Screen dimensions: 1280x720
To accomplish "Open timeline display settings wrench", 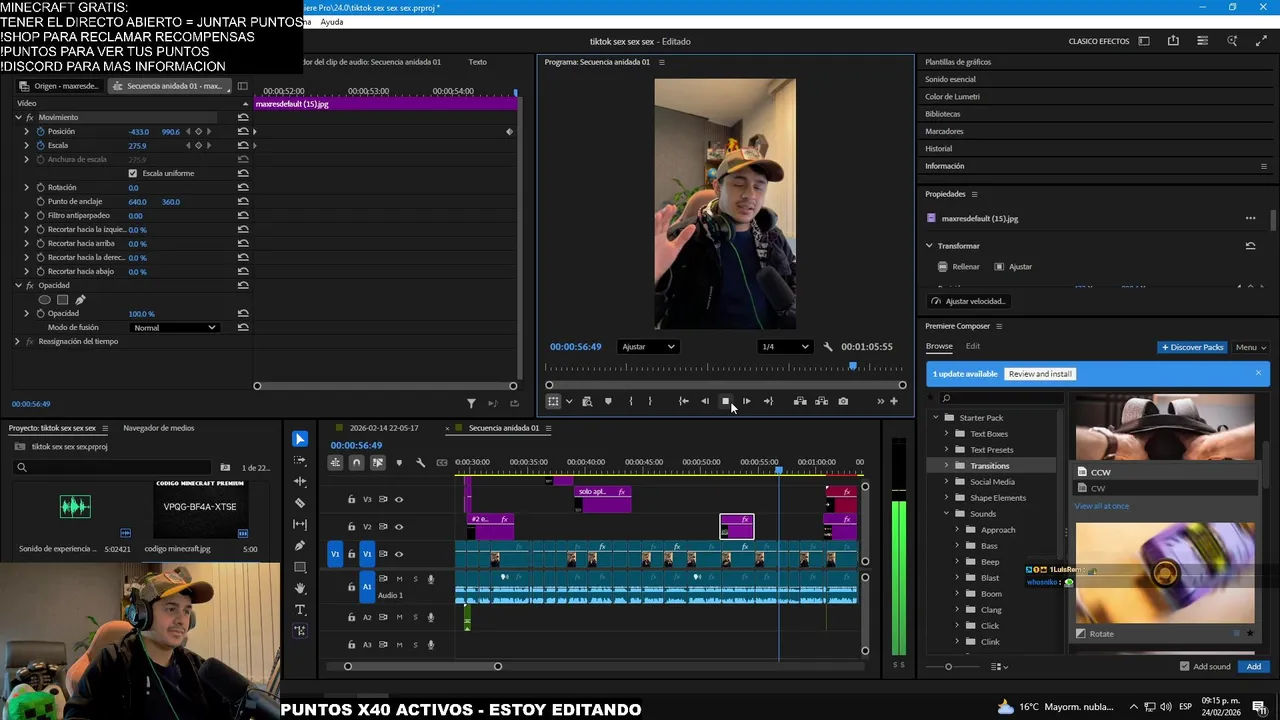I will tap(420, 462).
